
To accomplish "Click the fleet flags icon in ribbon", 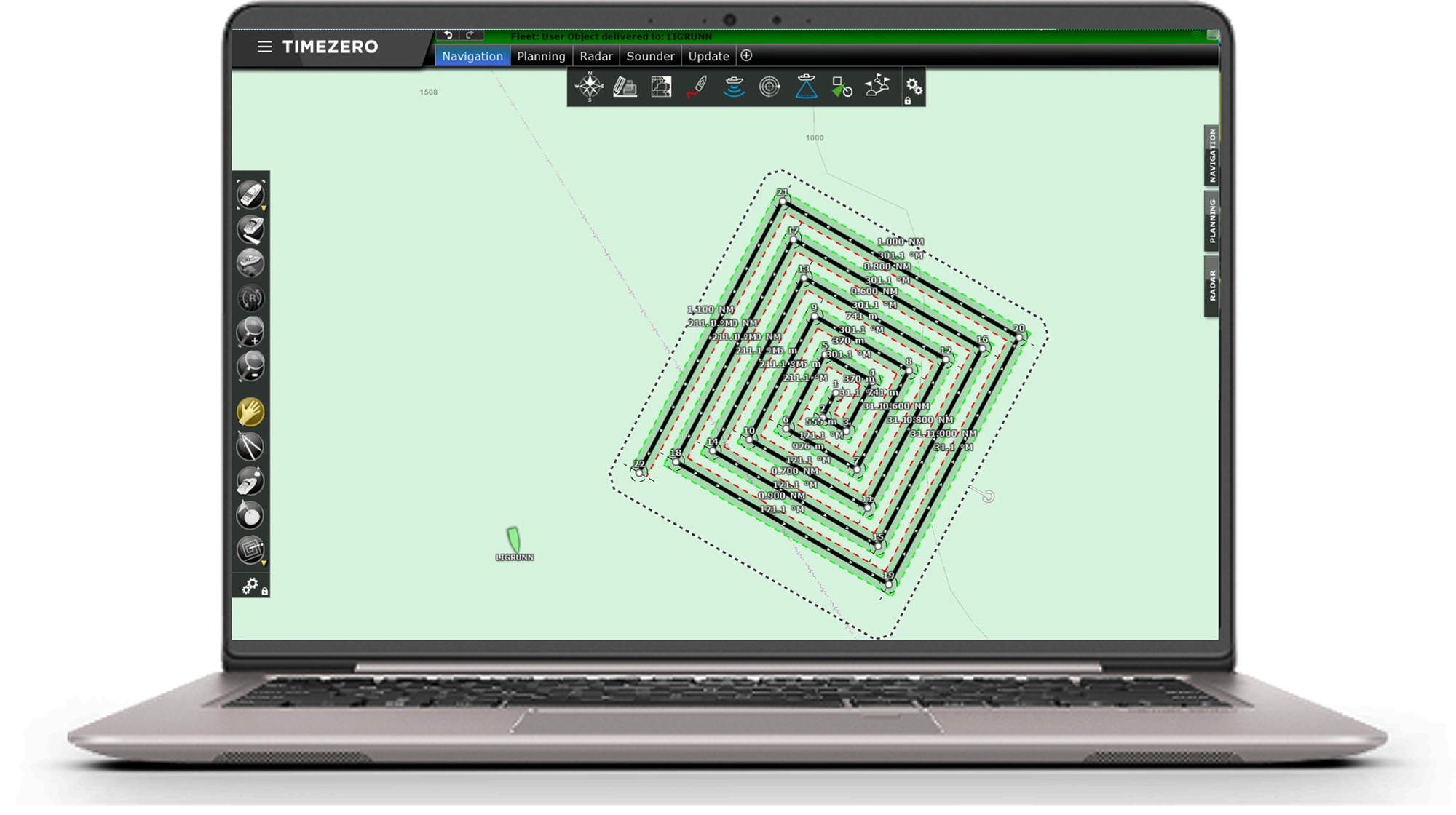I will click(877, 87).
